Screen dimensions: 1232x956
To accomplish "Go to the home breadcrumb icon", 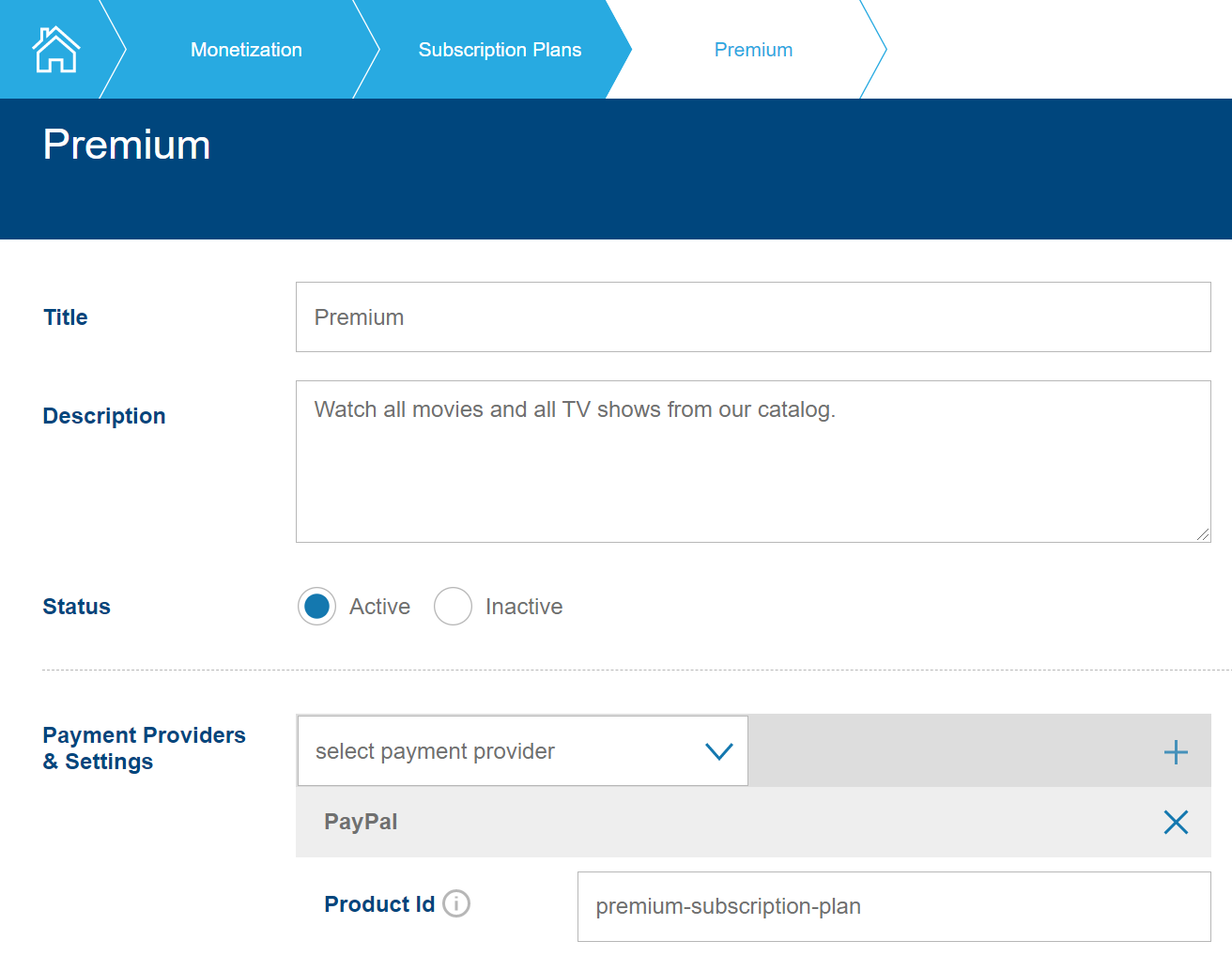I will point(55,50).
